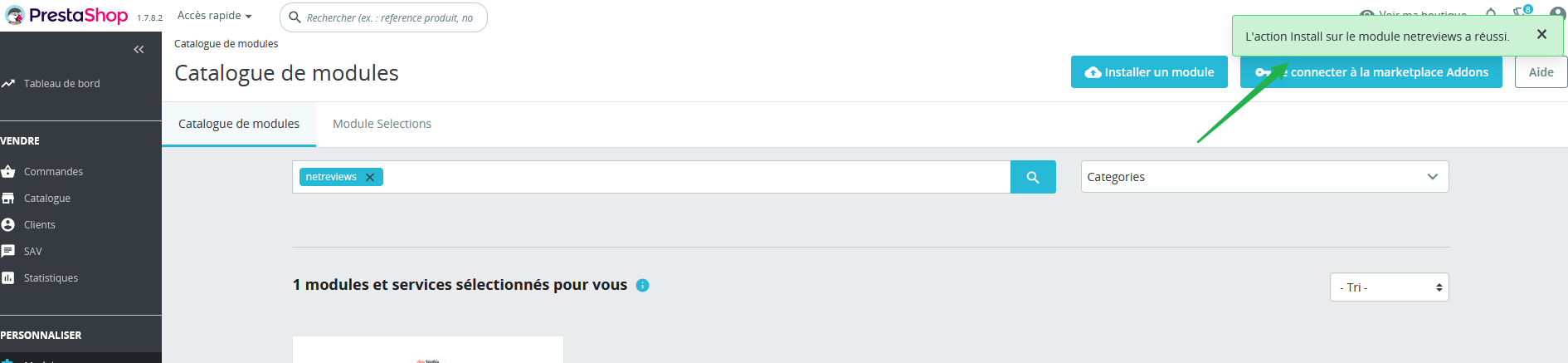Expand the Accès rapide menu

pyautogui.click(x=214, y=16)
